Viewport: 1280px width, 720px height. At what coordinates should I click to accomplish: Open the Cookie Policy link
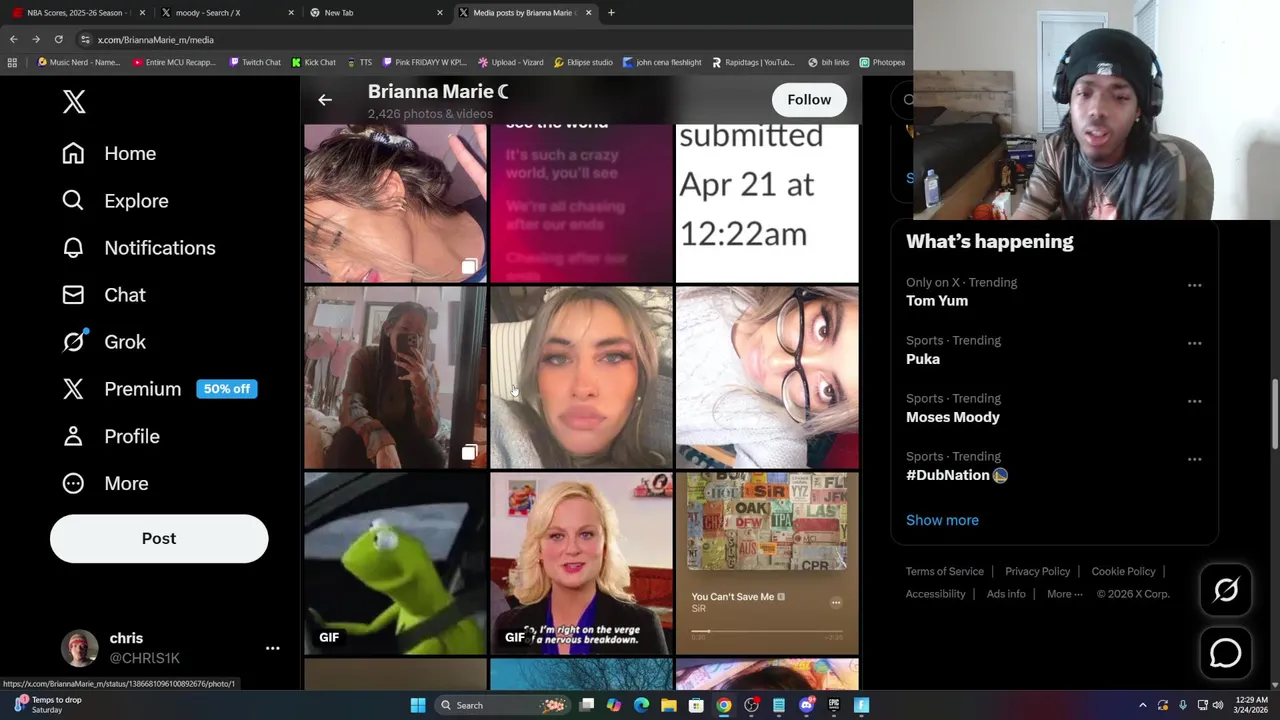[x=1123, y=571]
